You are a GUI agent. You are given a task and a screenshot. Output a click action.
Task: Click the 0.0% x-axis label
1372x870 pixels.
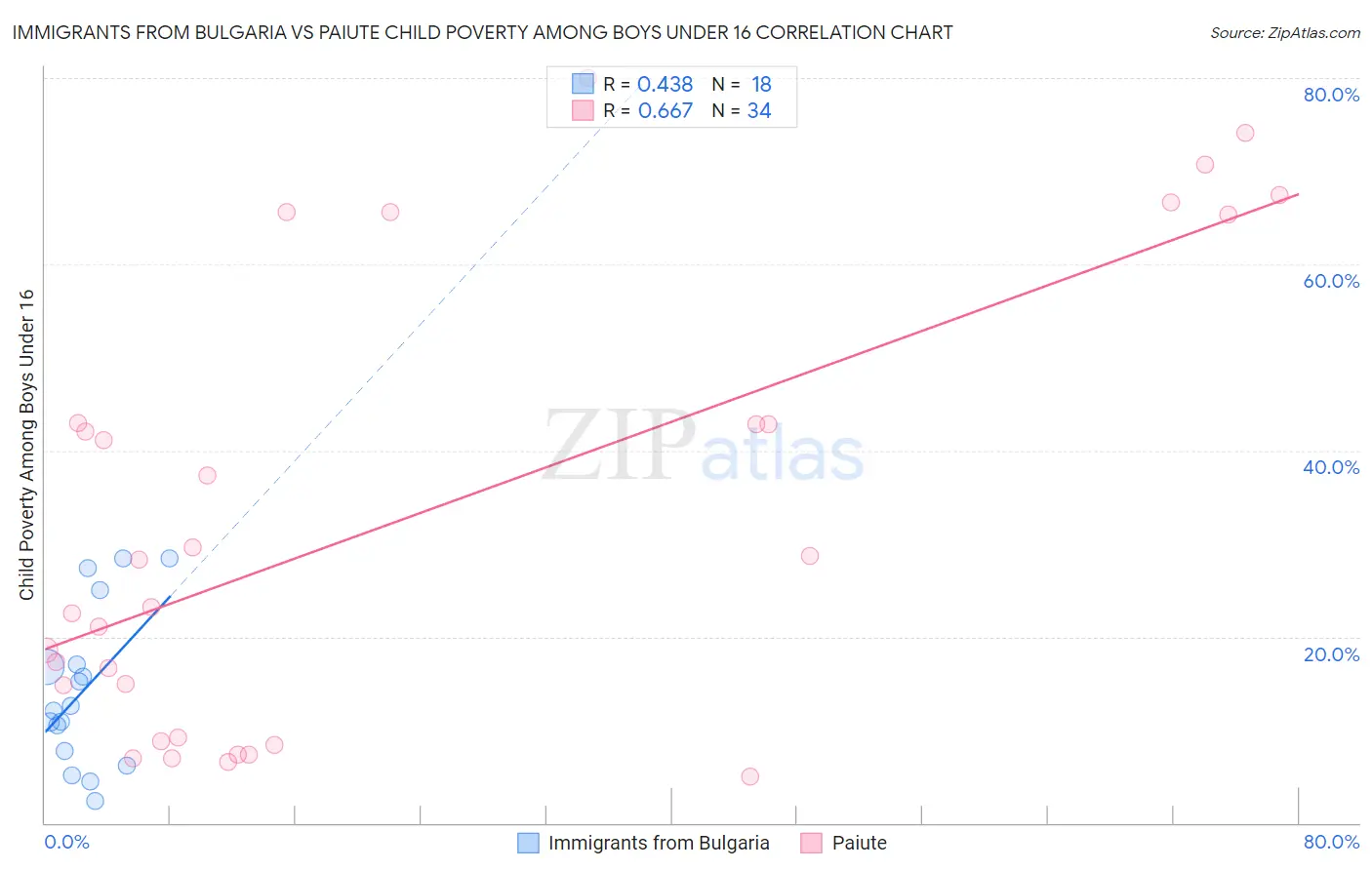coord(66,842)
